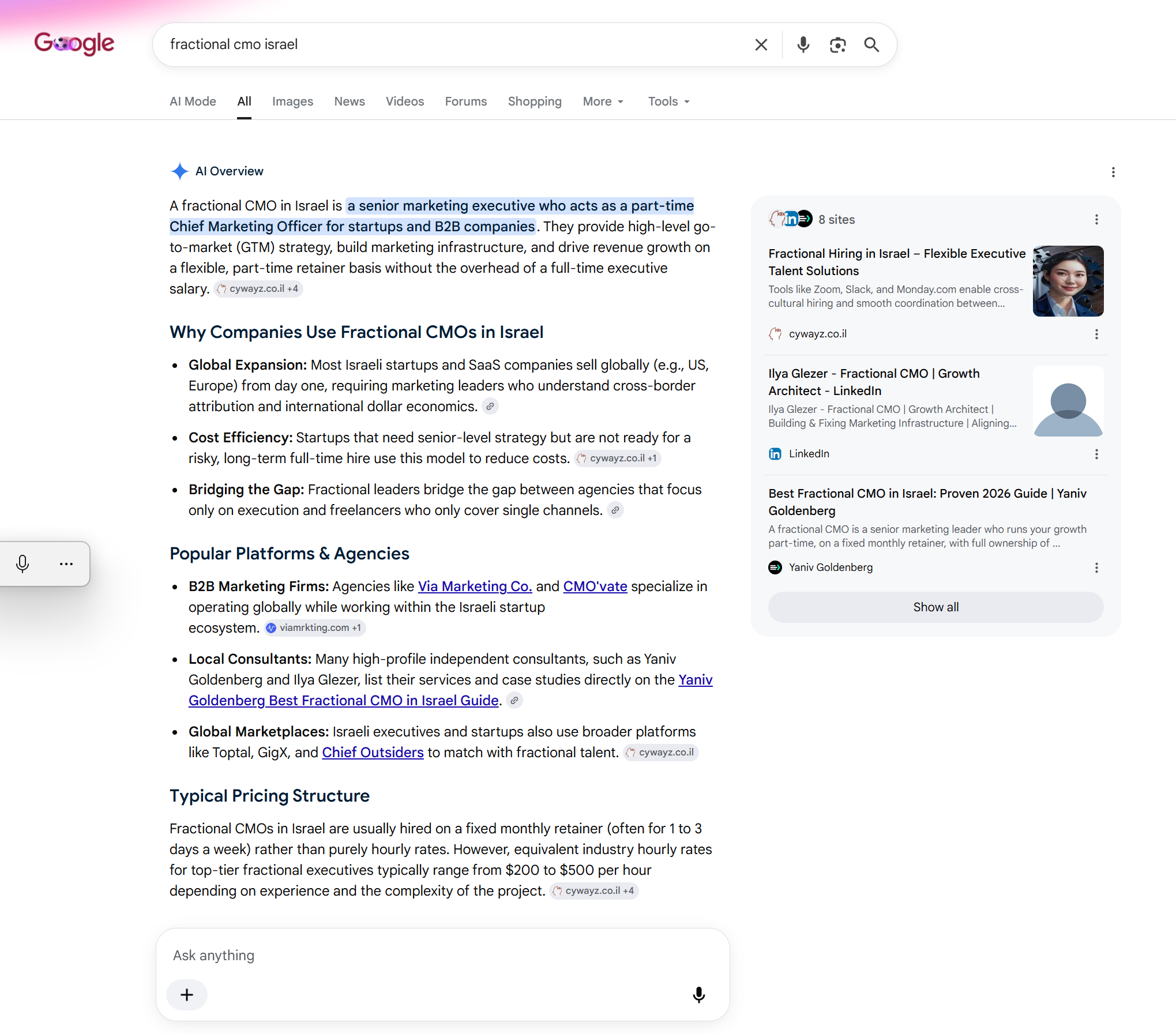
Task: Click link icon after Local Consultants bullet
Action: [514, 701]
